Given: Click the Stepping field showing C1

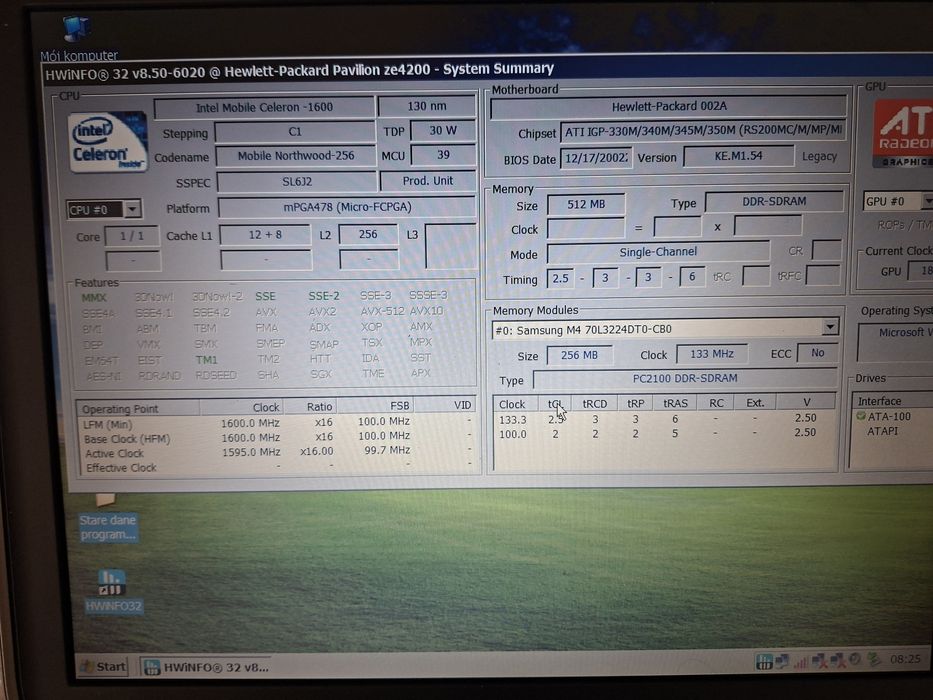Looking at the screenshot, I should coord(295,132).
